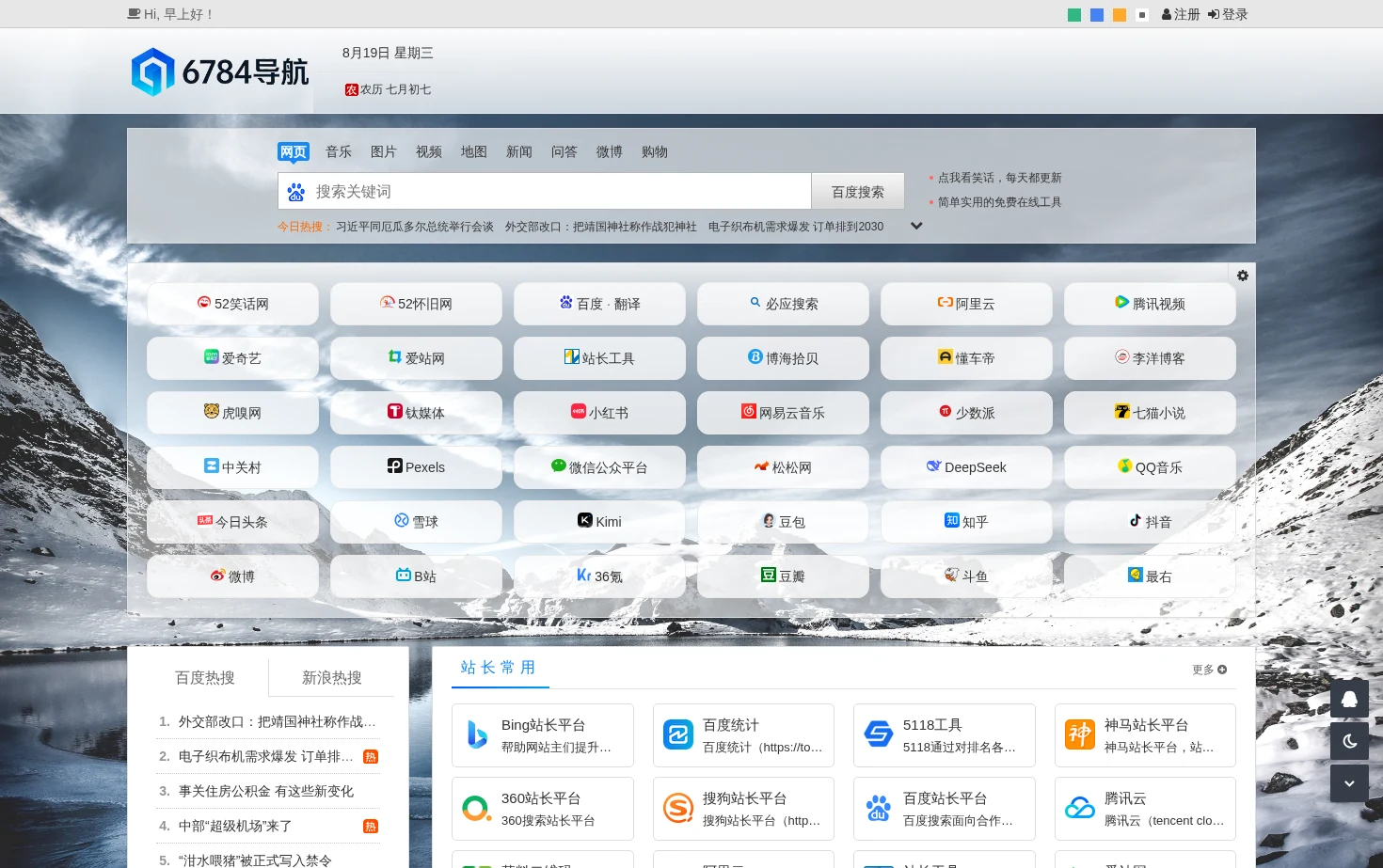Screen dimensions: 1383x868
Task: Switch to the 音乐 search tab
Action: (x=339, y=151)
